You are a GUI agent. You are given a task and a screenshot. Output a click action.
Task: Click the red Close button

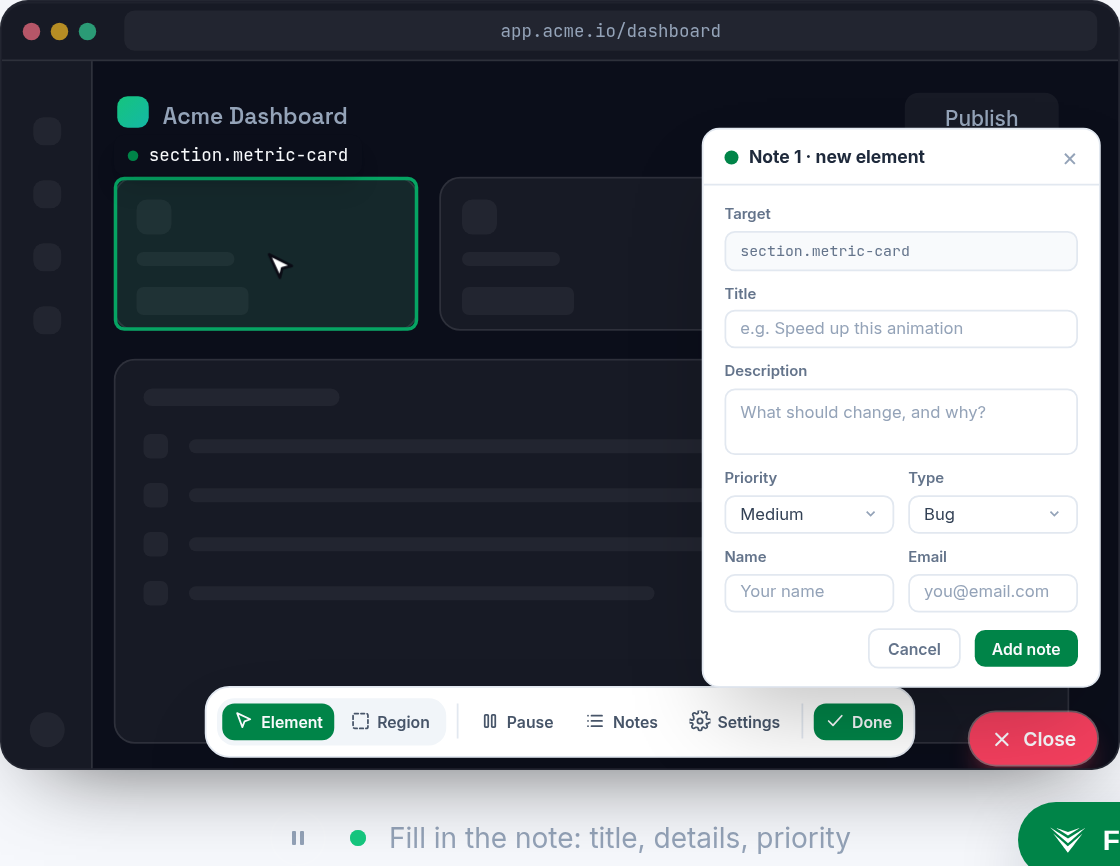click(x=1033, y=739)
